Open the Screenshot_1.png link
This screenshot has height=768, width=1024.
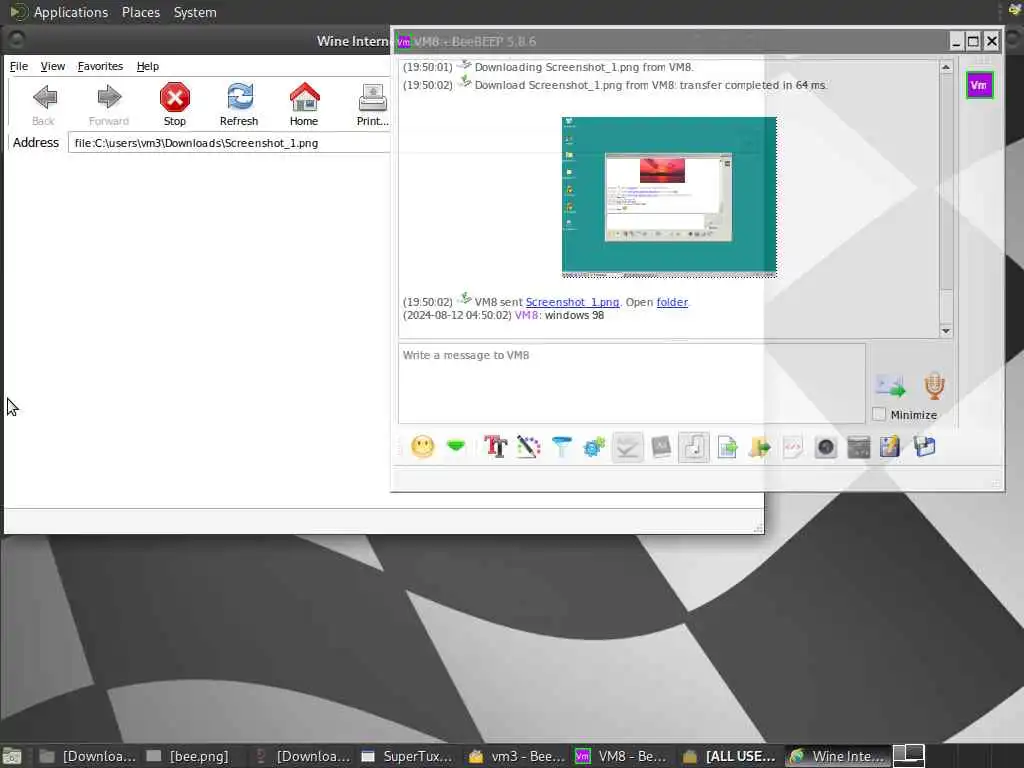pyautogui.click(x=572, y=302)
